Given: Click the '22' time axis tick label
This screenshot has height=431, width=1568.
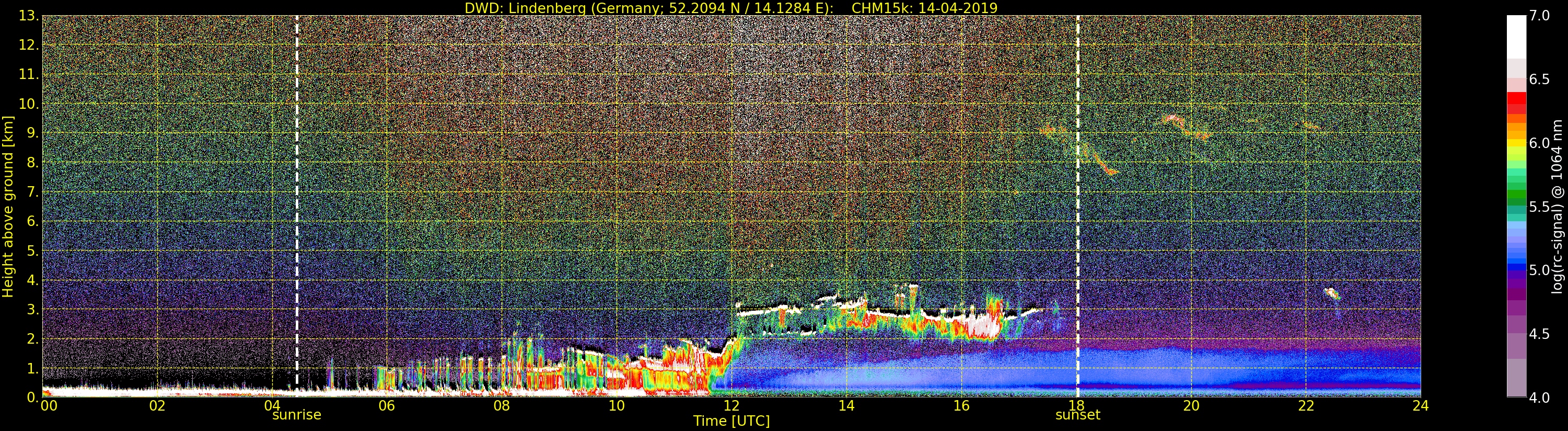Looking at the screenshot, I should tap(1306, 406).
